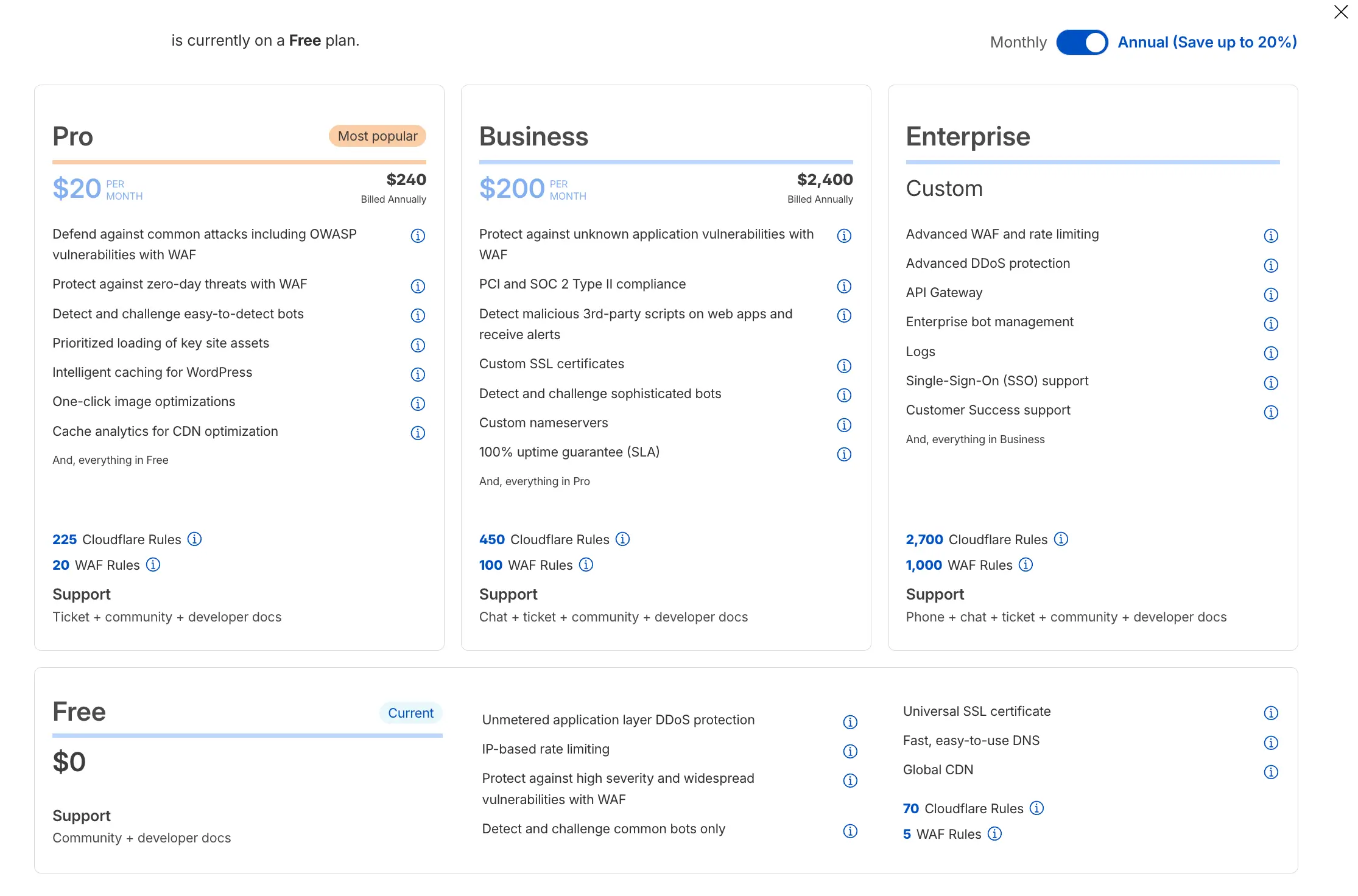This screenshot has width=1358, height=896.
Task: Open info for Fast, easy-to-use DNS
Action: coord(1271,743)
